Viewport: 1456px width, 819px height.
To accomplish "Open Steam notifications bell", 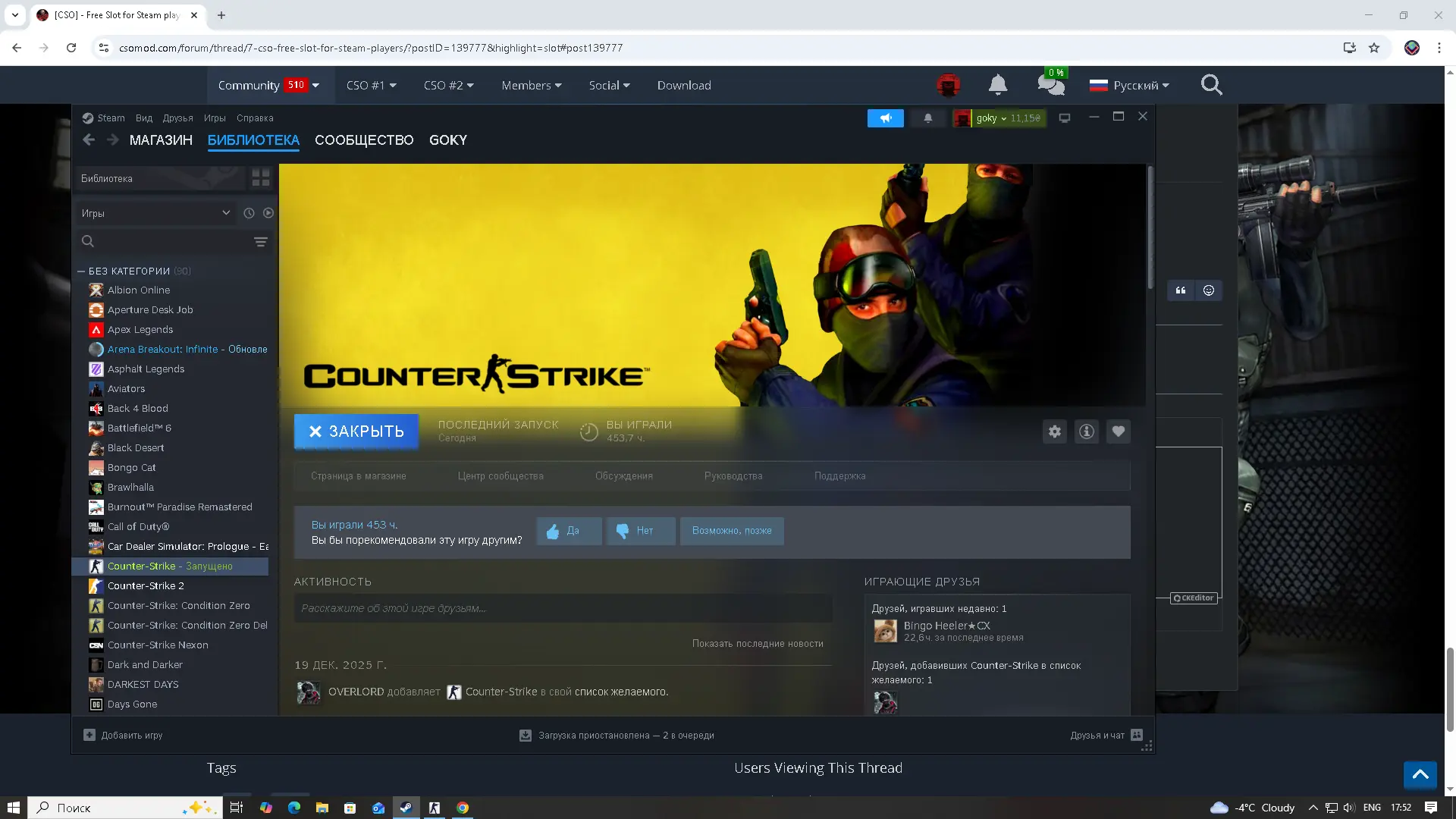I will pos(927,118).
